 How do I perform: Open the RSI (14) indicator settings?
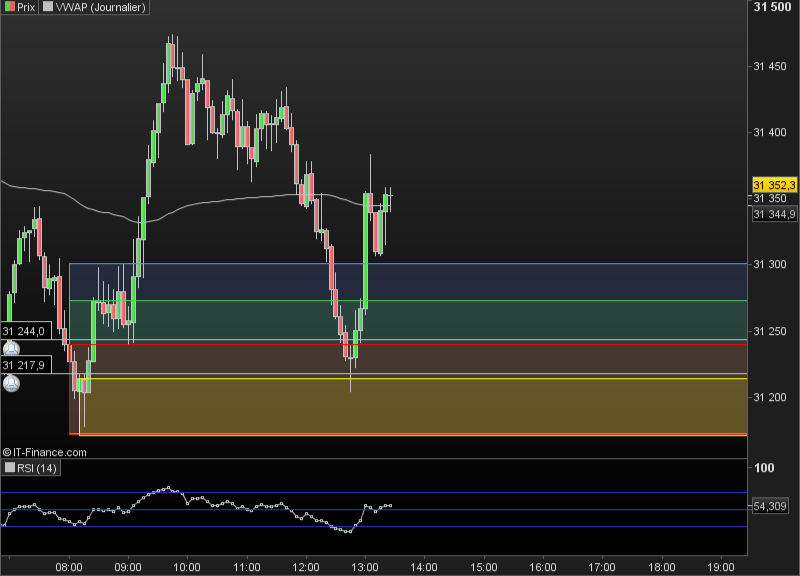(37, 468)
